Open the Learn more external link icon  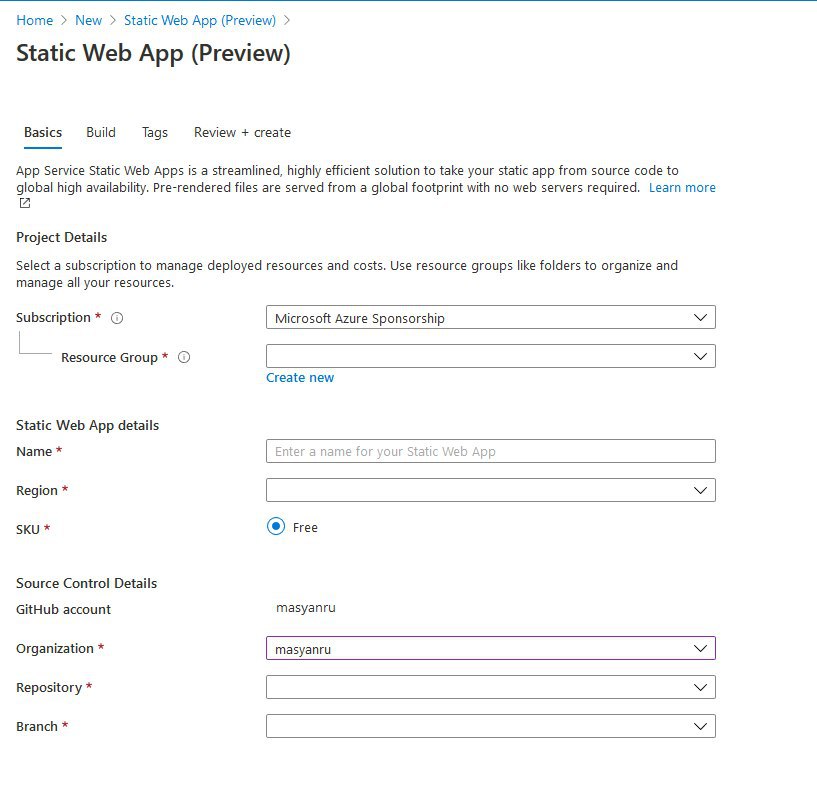(x=24, y=203)
